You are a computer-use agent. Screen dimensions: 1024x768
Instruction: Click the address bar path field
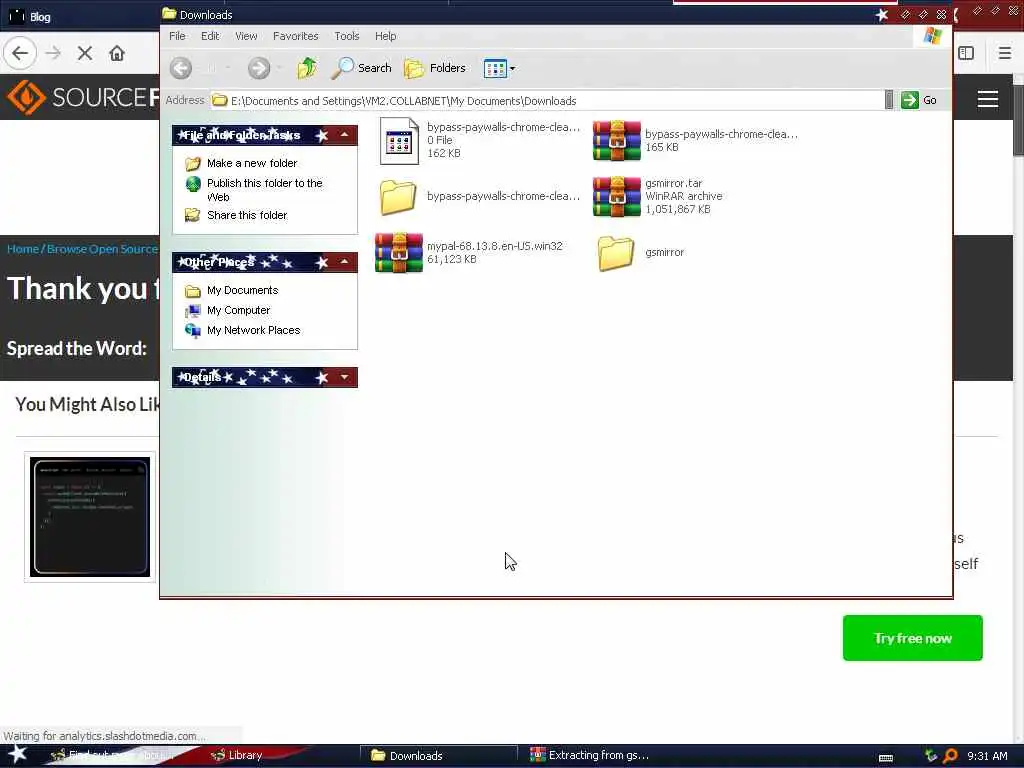point(546,101)
